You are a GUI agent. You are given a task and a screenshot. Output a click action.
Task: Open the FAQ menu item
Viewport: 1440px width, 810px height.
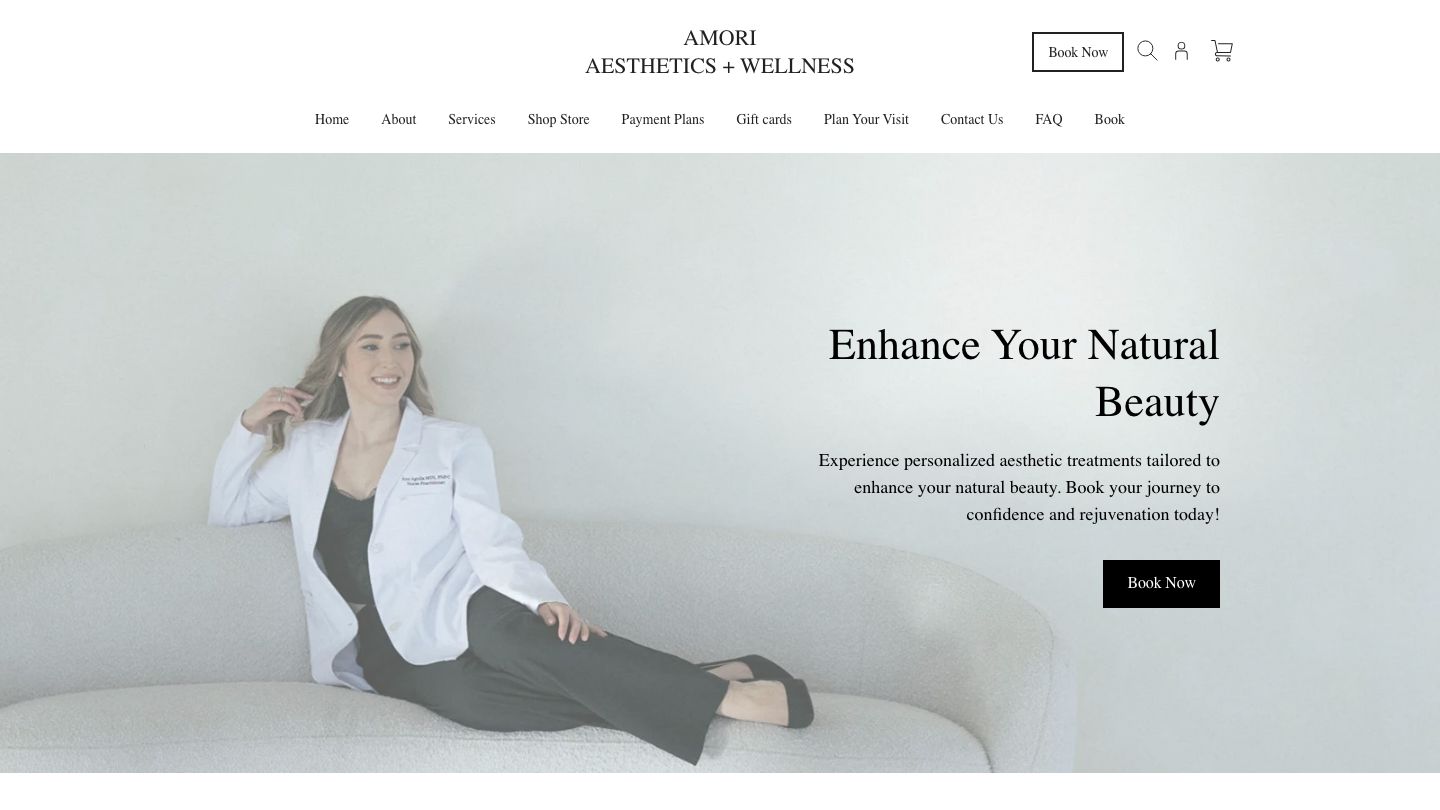(x=1049, y=120)
